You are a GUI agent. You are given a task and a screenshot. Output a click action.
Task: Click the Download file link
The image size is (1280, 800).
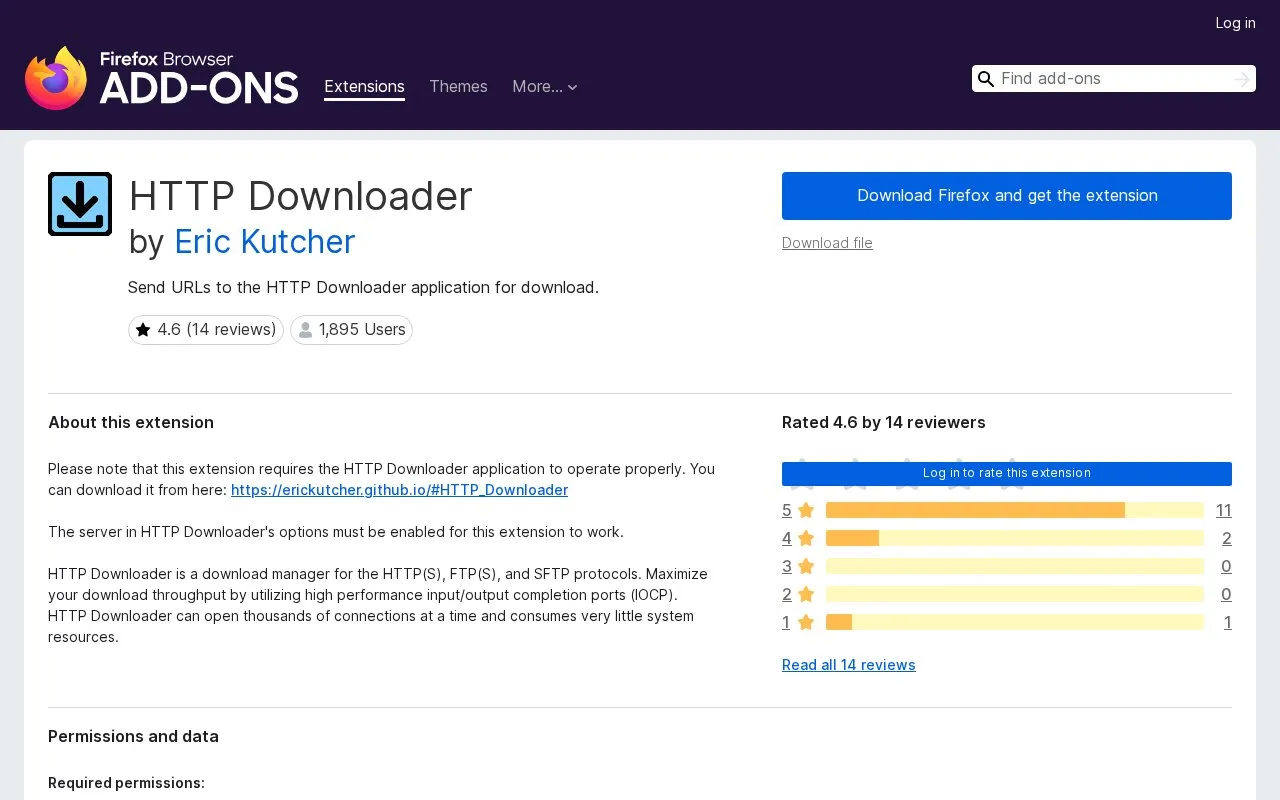point(827,243)
